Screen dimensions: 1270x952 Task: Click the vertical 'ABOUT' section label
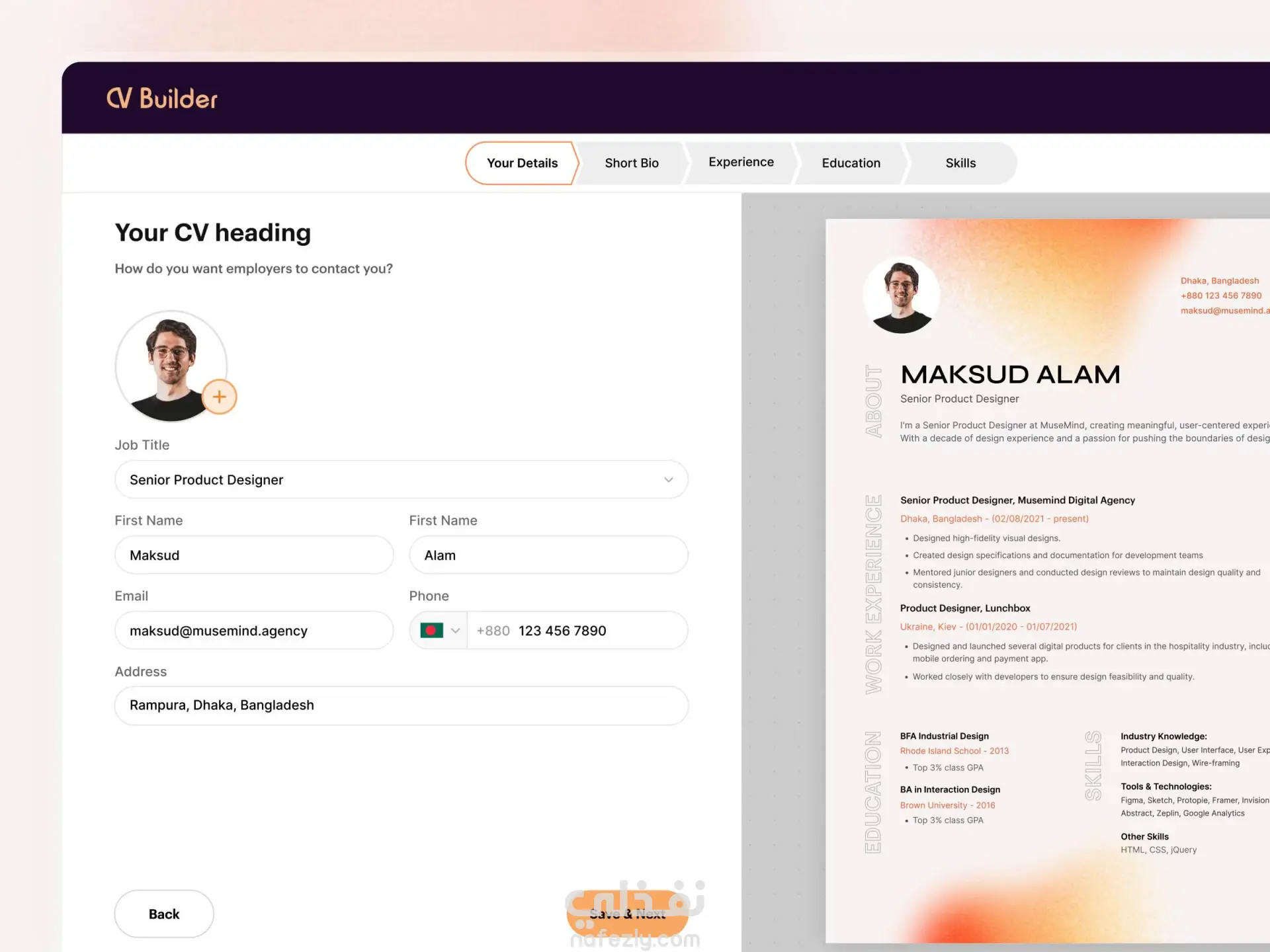[x=874, y=401]
